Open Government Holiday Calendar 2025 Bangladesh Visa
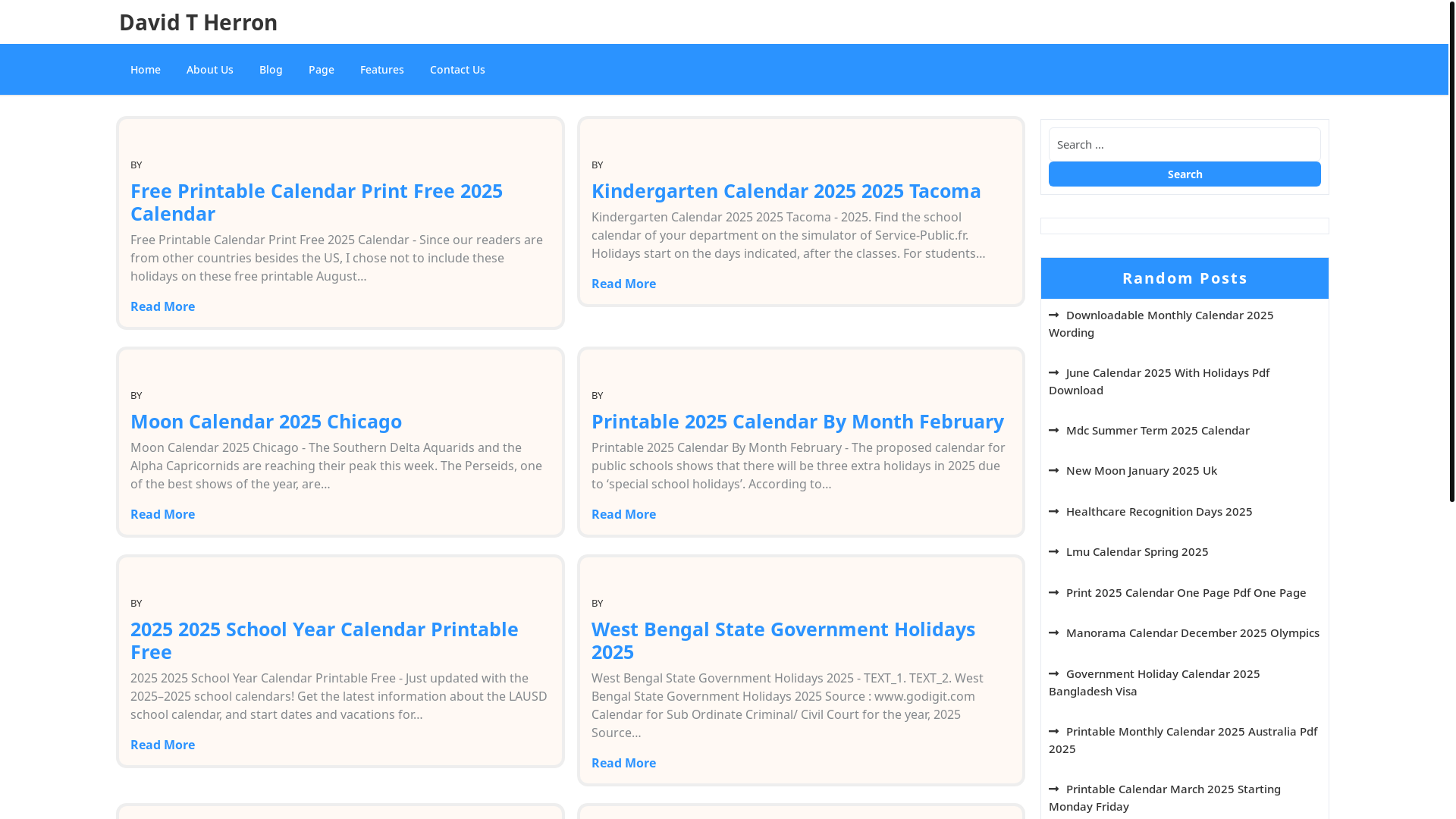Screen dimensions: 1456x819 point(1154,682)
